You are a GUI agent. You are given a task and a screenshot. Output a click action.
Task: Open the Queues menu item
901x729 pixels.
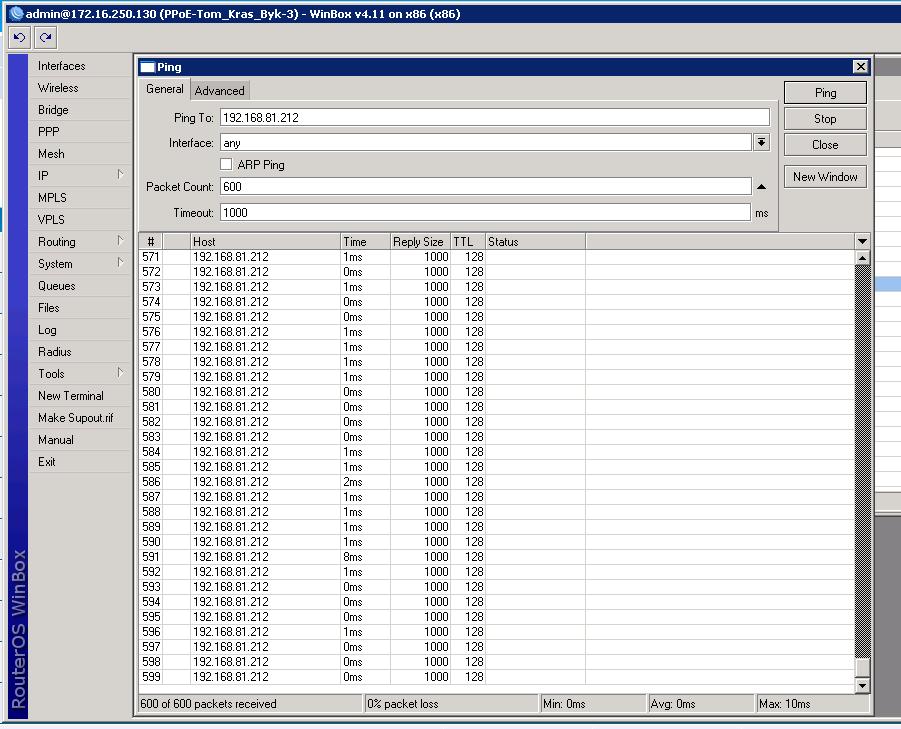[x=80, y=286]
